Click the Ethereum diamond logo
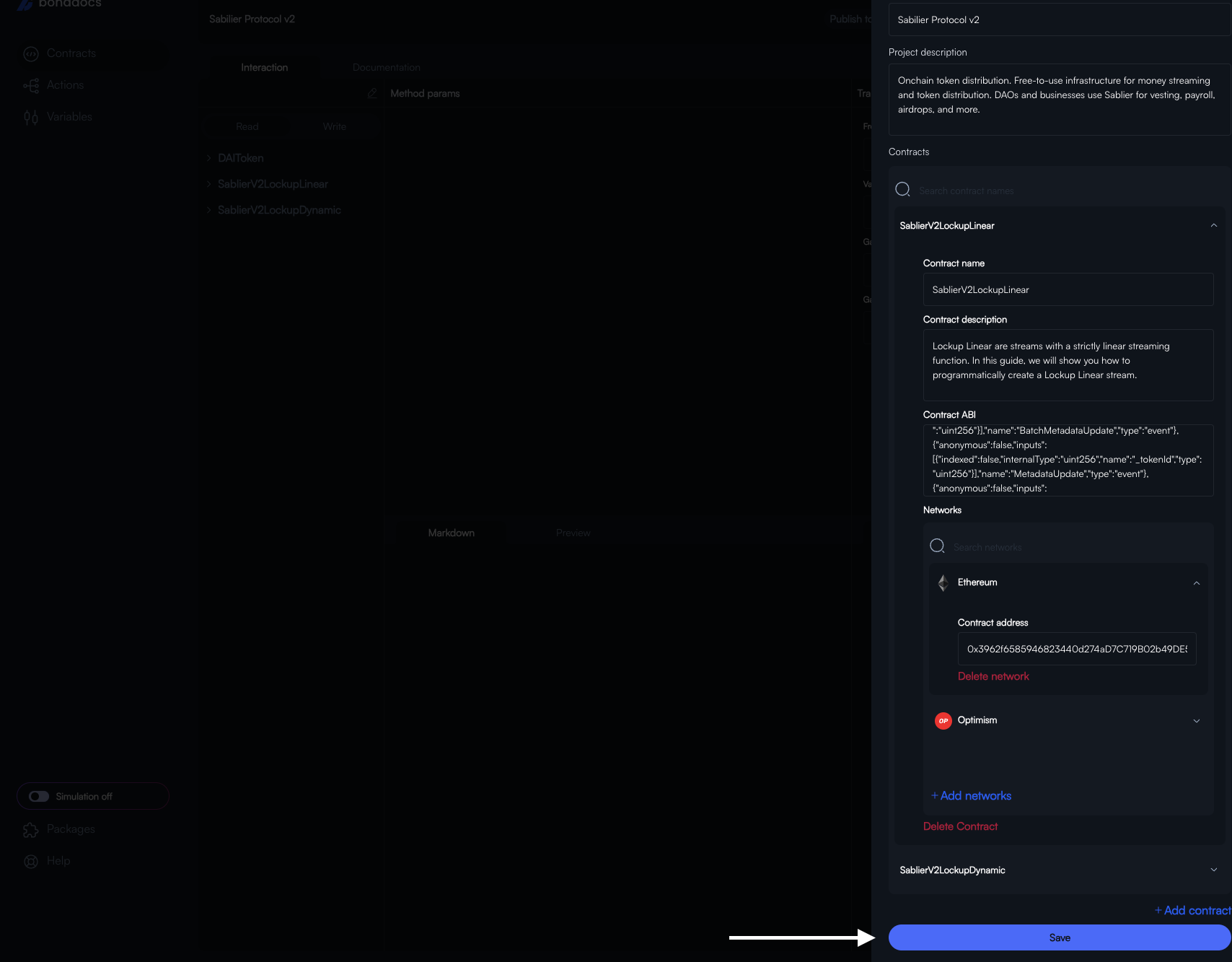 [943, 583]
